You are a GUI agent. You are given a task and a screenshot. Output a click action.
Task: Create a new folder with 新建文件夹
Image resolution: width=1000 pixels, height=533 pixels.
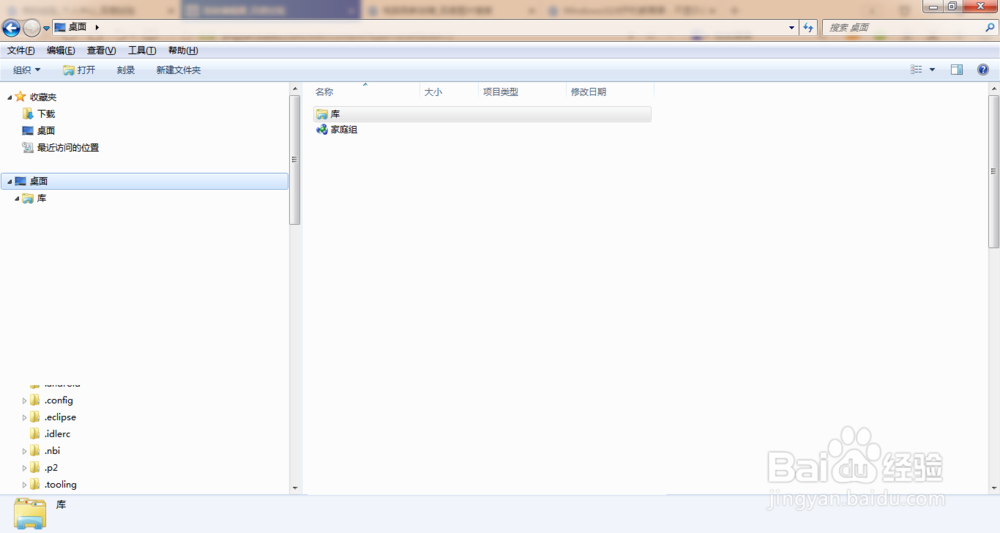coord(179,70)
